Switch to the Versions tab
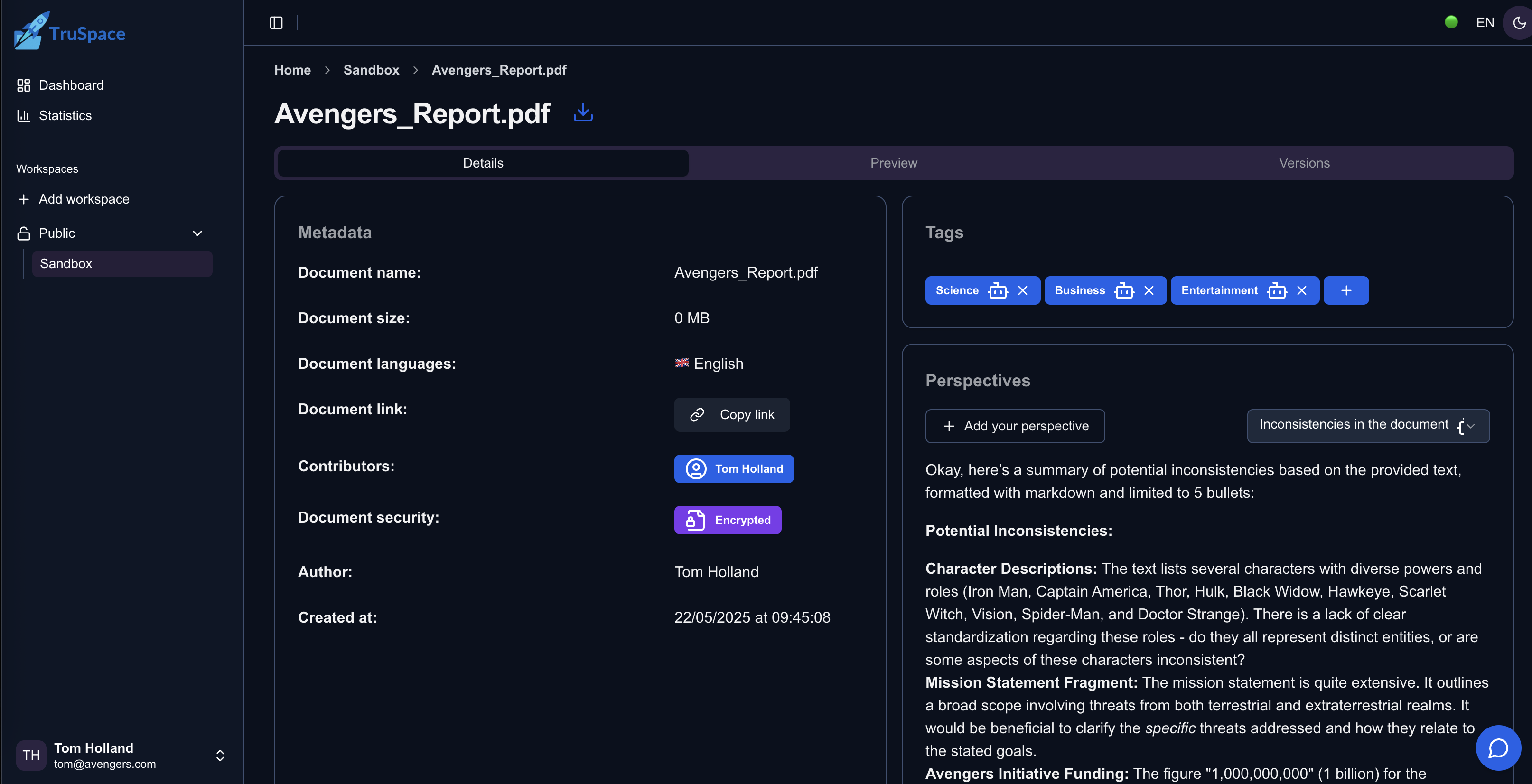The height and width of the screenshot is (784, 1532). (x=1304, y=162)
